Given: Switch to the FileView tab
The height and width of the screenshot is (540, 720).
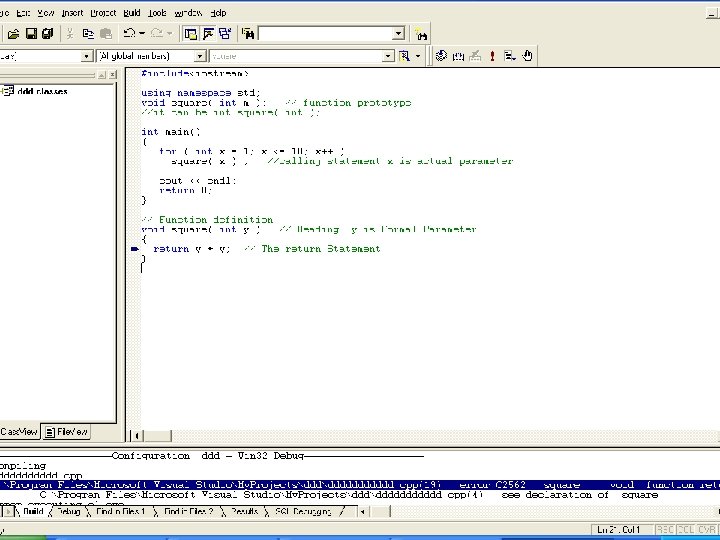Looking at the screenshot, I should coord(67,432).
